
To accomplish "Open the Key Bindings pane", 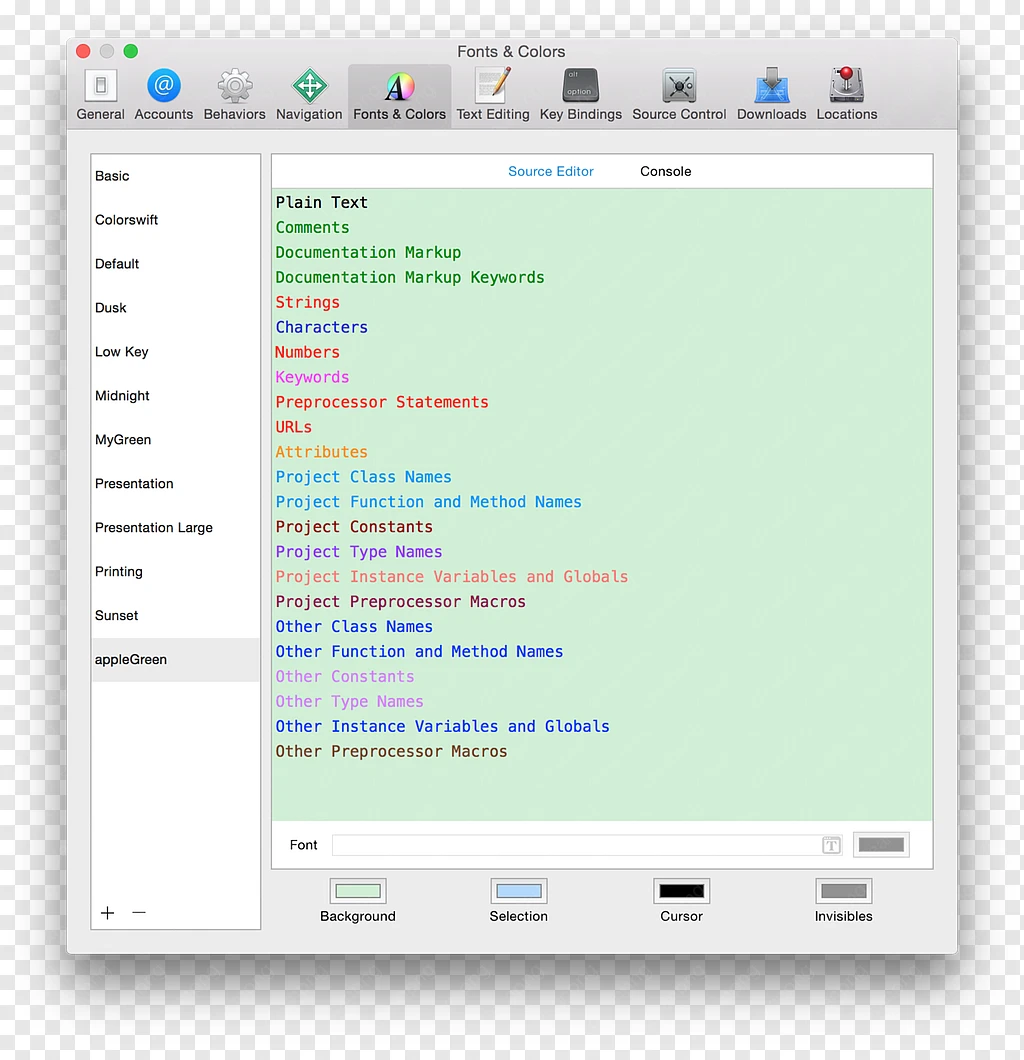I will [581, 95].
